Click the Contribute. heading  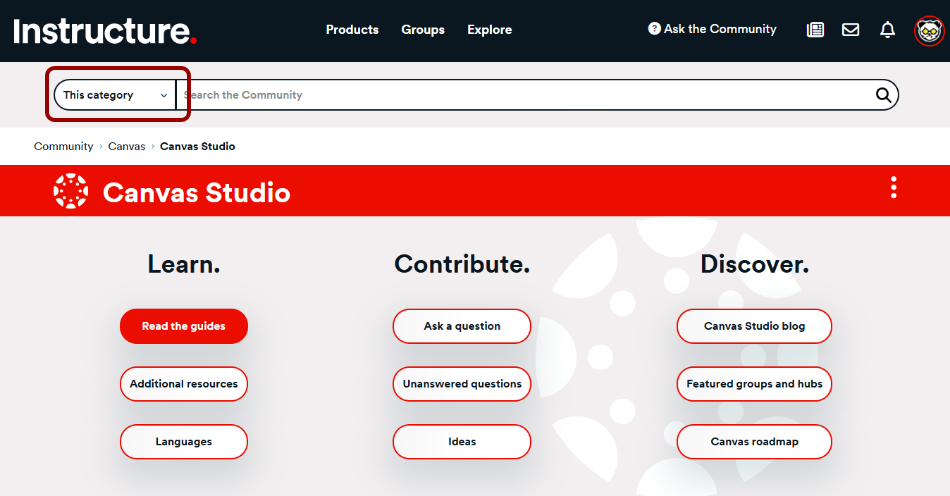(x=462, y=265)
